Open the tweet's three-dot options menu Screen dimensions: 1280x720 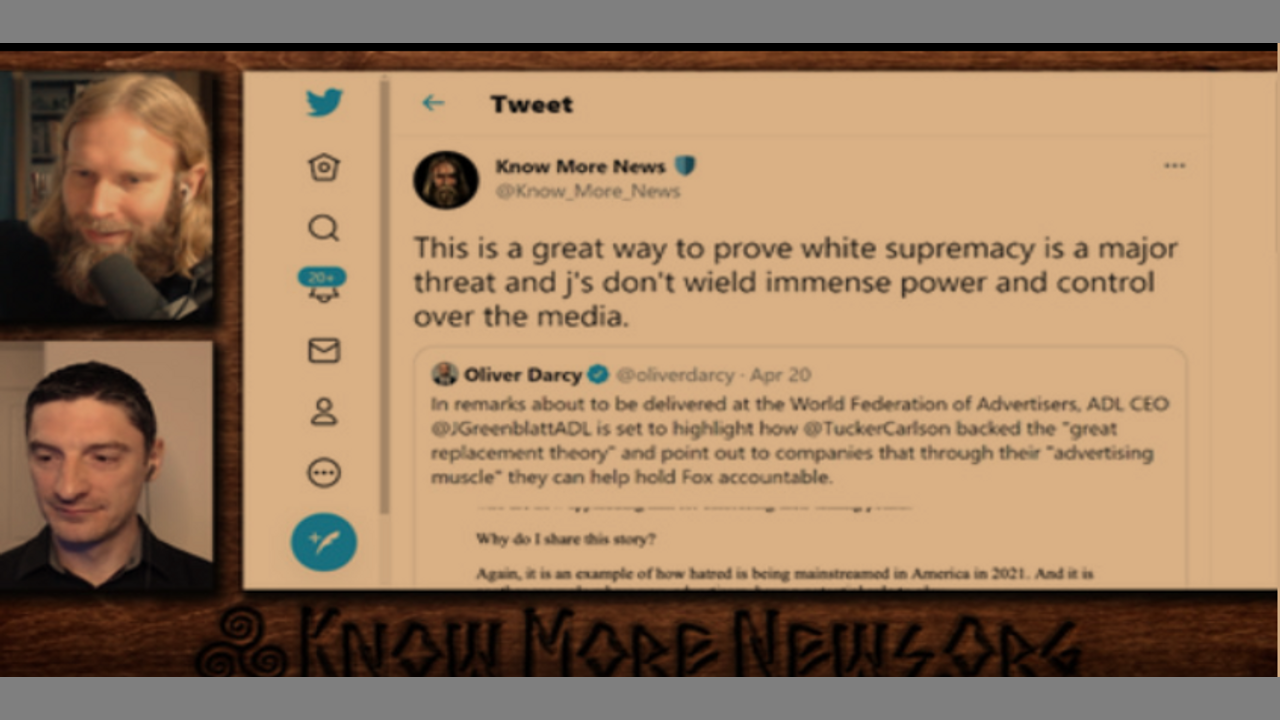tap(1174, 166)
